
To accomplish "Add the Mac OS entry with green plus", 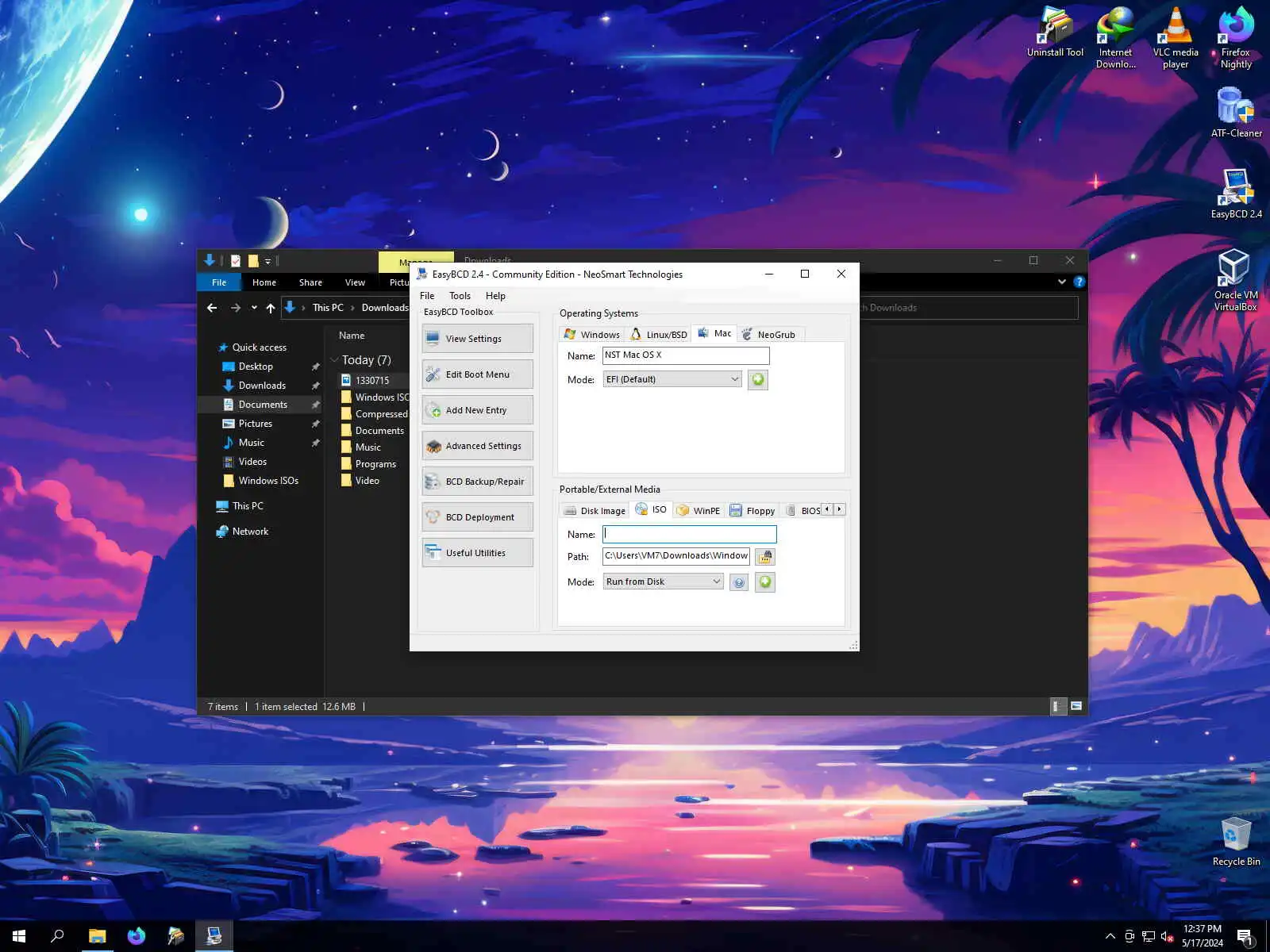I will click(x=758, y=380).
